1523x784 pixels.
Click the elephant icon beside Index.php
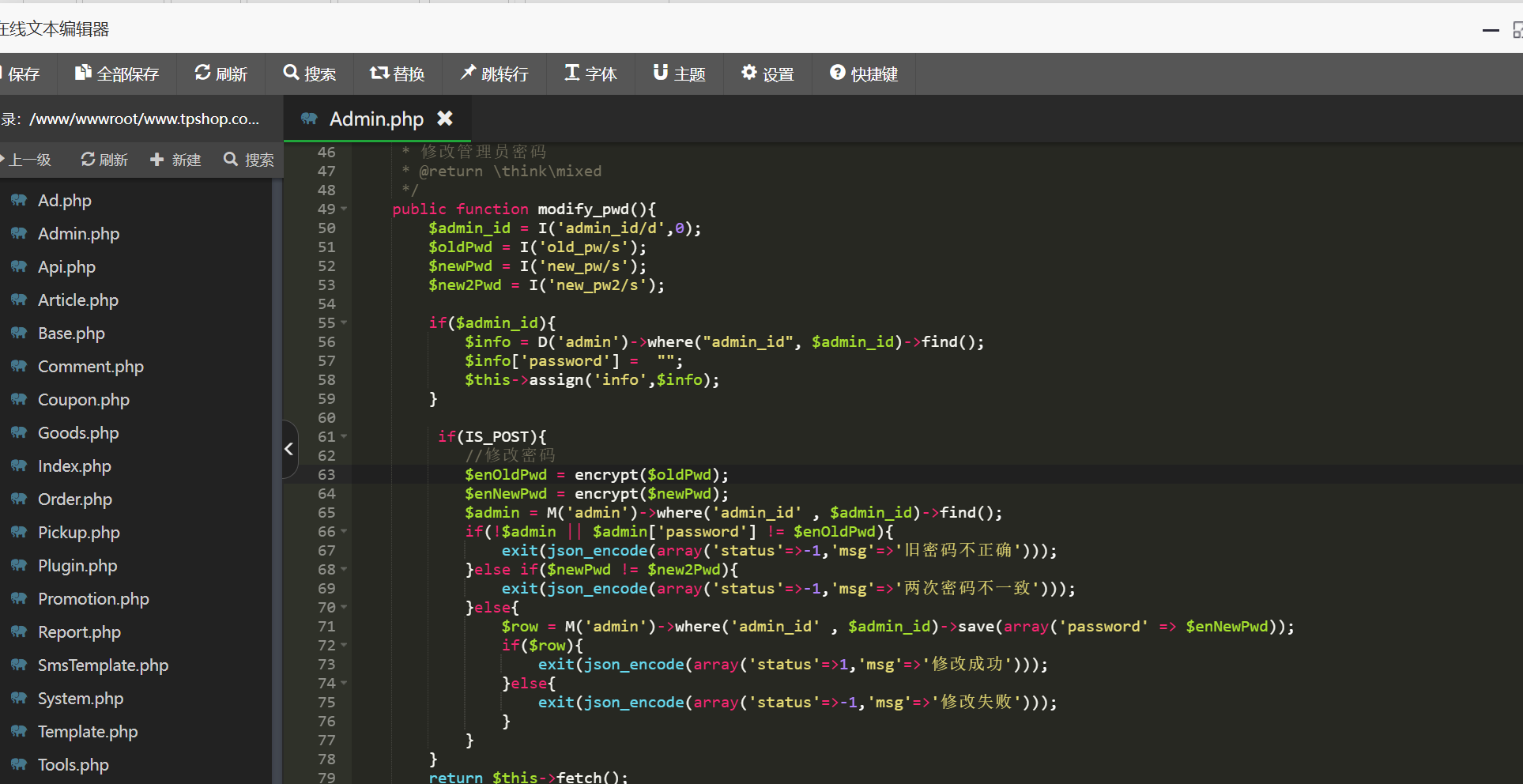pos(19,466)
